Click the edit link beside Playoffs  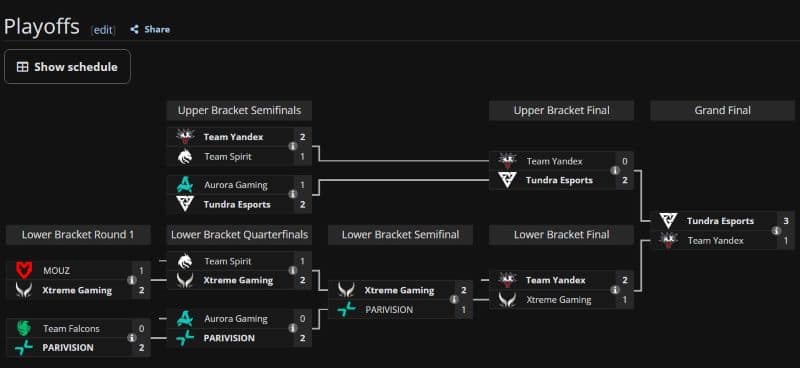[x=103, y=30]
